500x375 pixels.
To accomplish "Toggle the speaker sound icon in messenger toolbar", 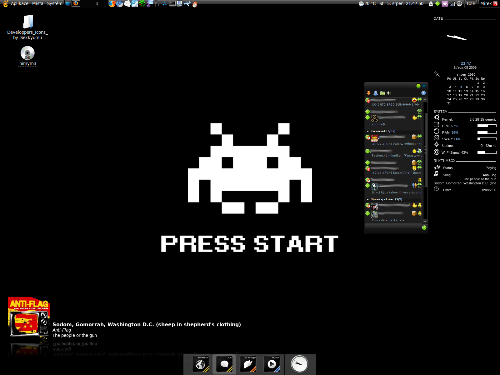I will tap(389, 93).
